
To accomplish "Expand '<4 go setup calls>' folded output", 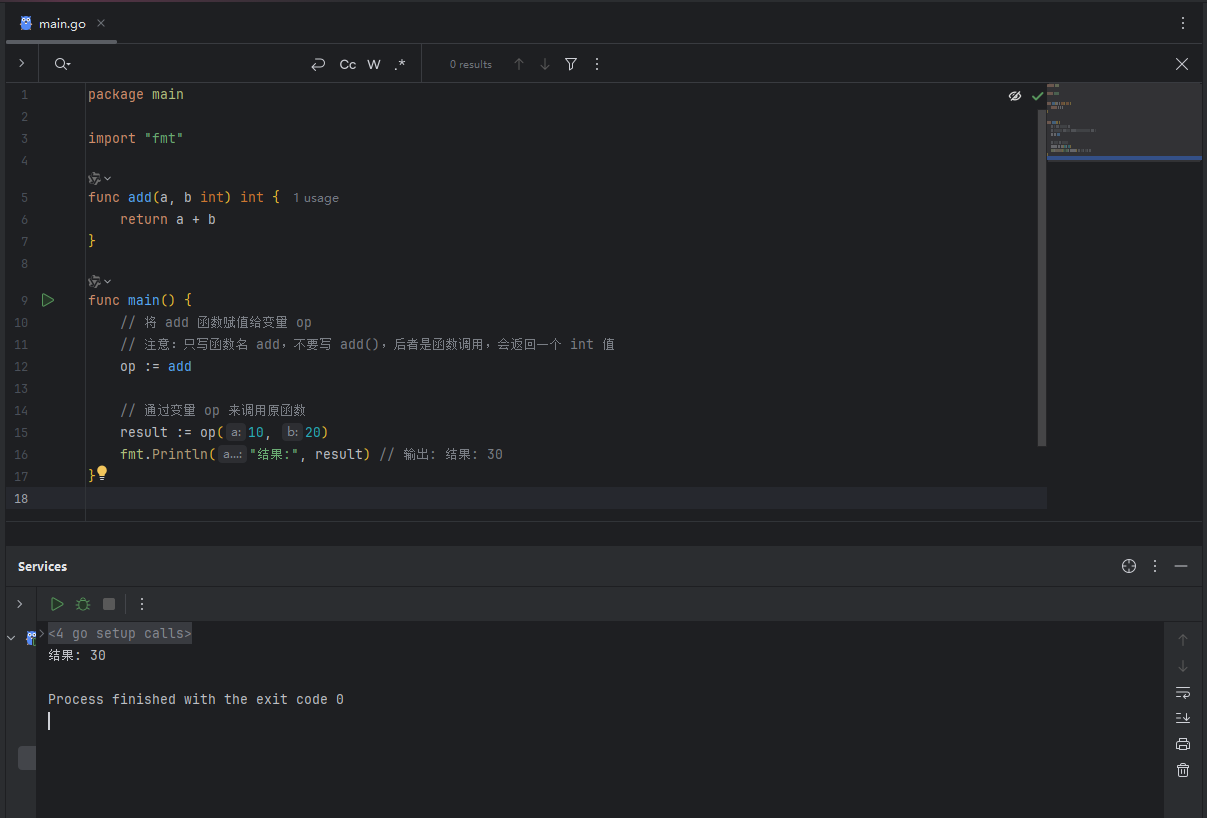I will pyautogui.click(x=120, y=633).
